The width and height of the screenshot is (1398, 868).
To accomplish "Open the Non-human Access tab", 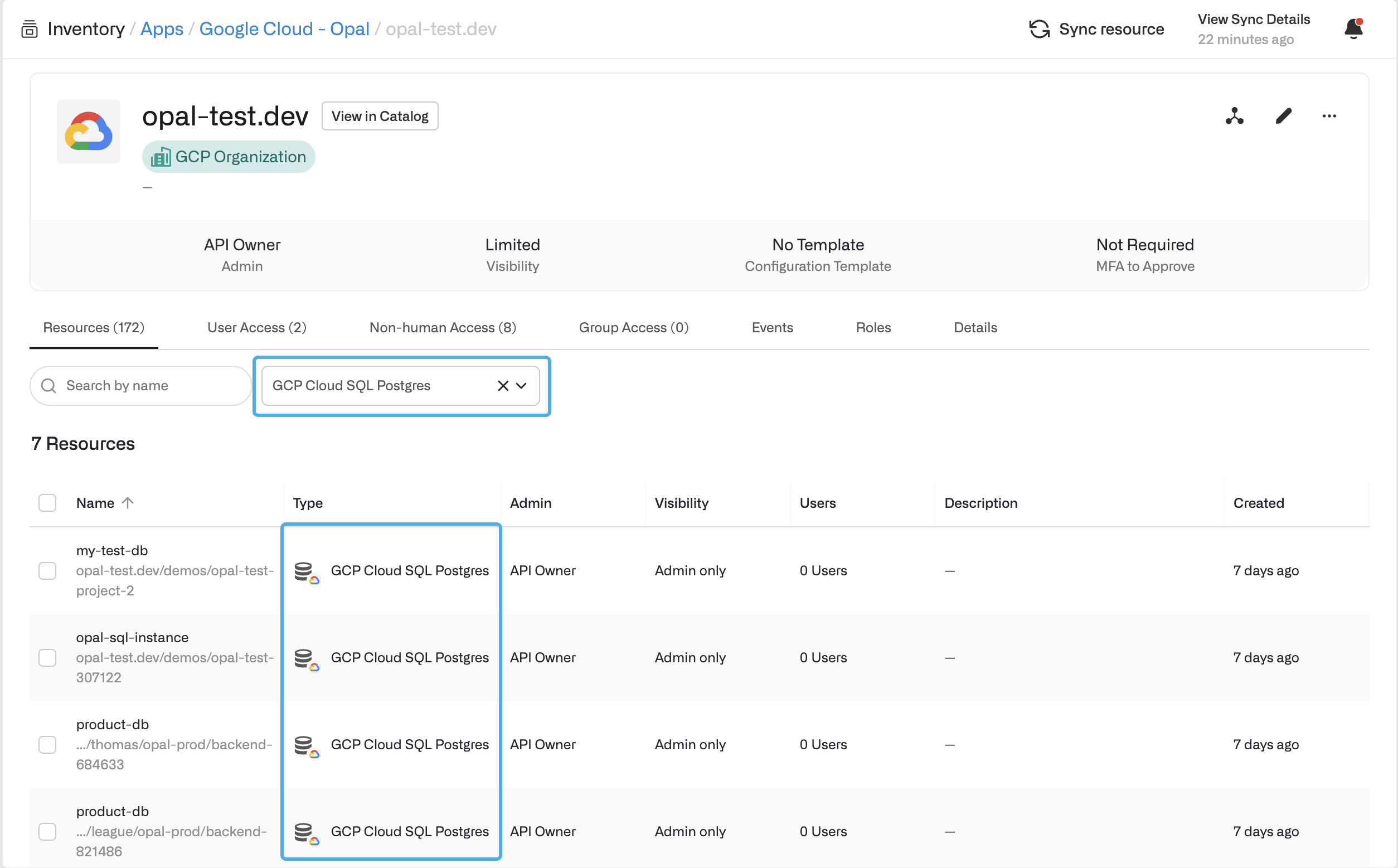I will point(443,327).
